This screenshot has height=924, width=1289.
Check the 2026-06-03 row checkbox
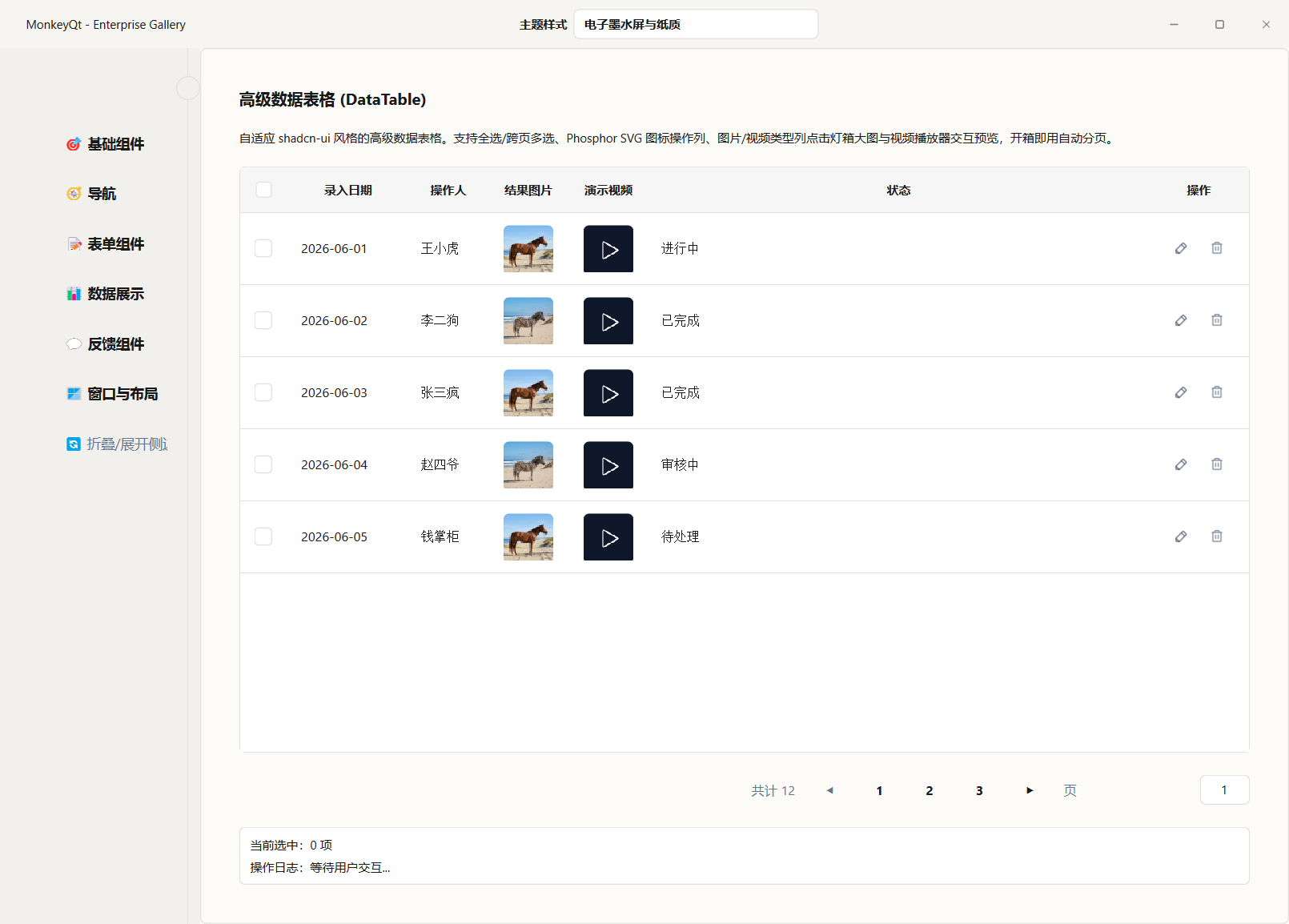[263, 392]
